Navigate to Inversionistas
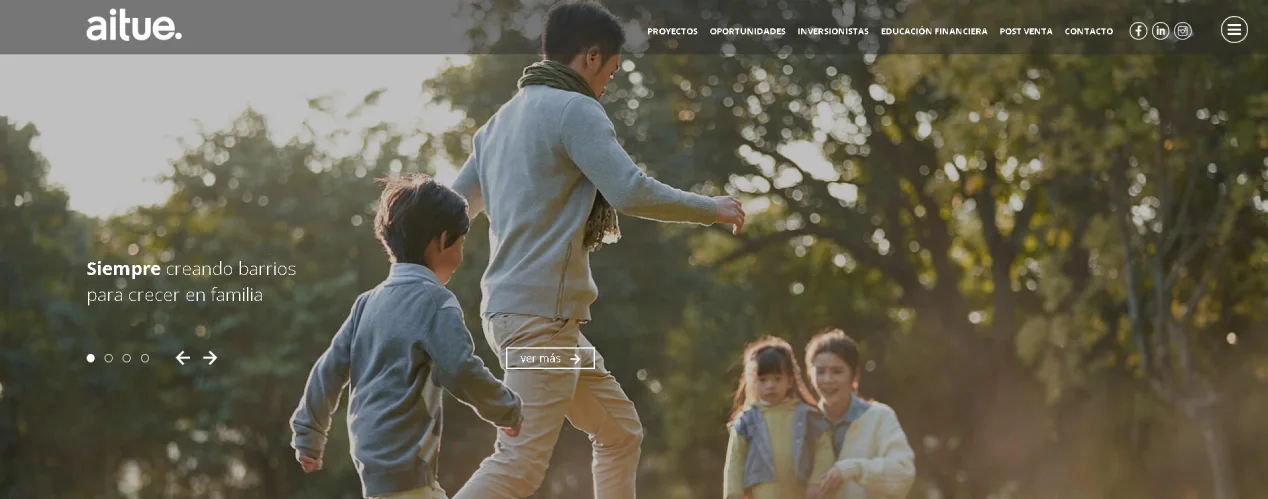The width and height of the screenshot is (1268, 499). coord(833,32)
